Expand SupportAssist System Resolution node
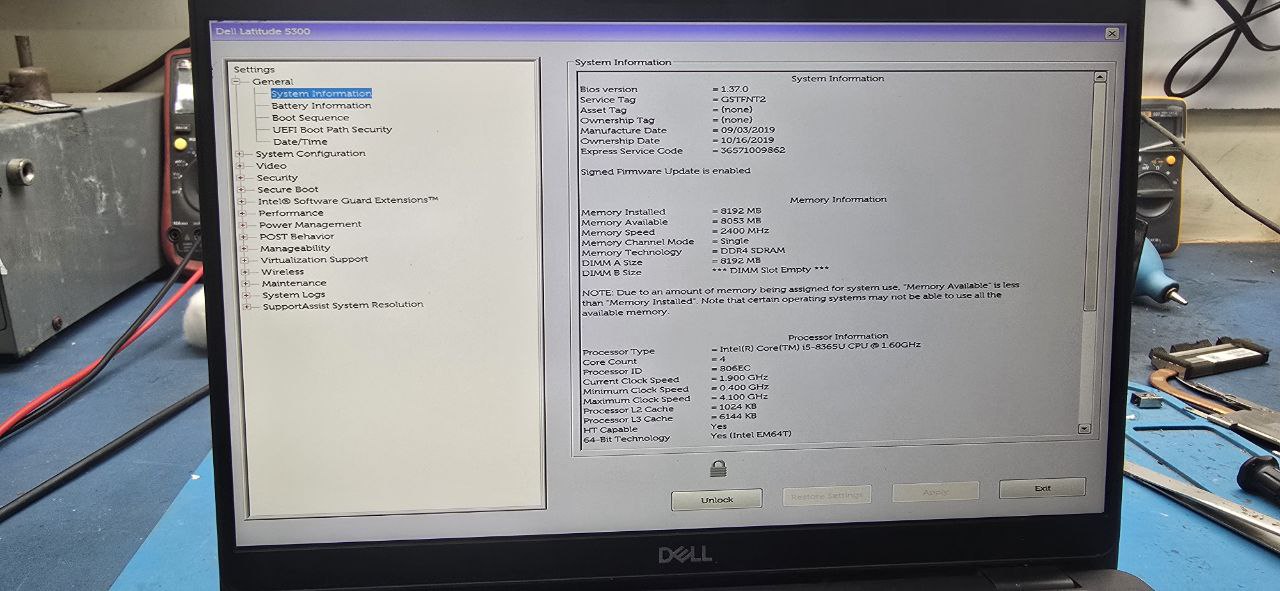Viewport: 1280px width, 591px height. [247, 306]
